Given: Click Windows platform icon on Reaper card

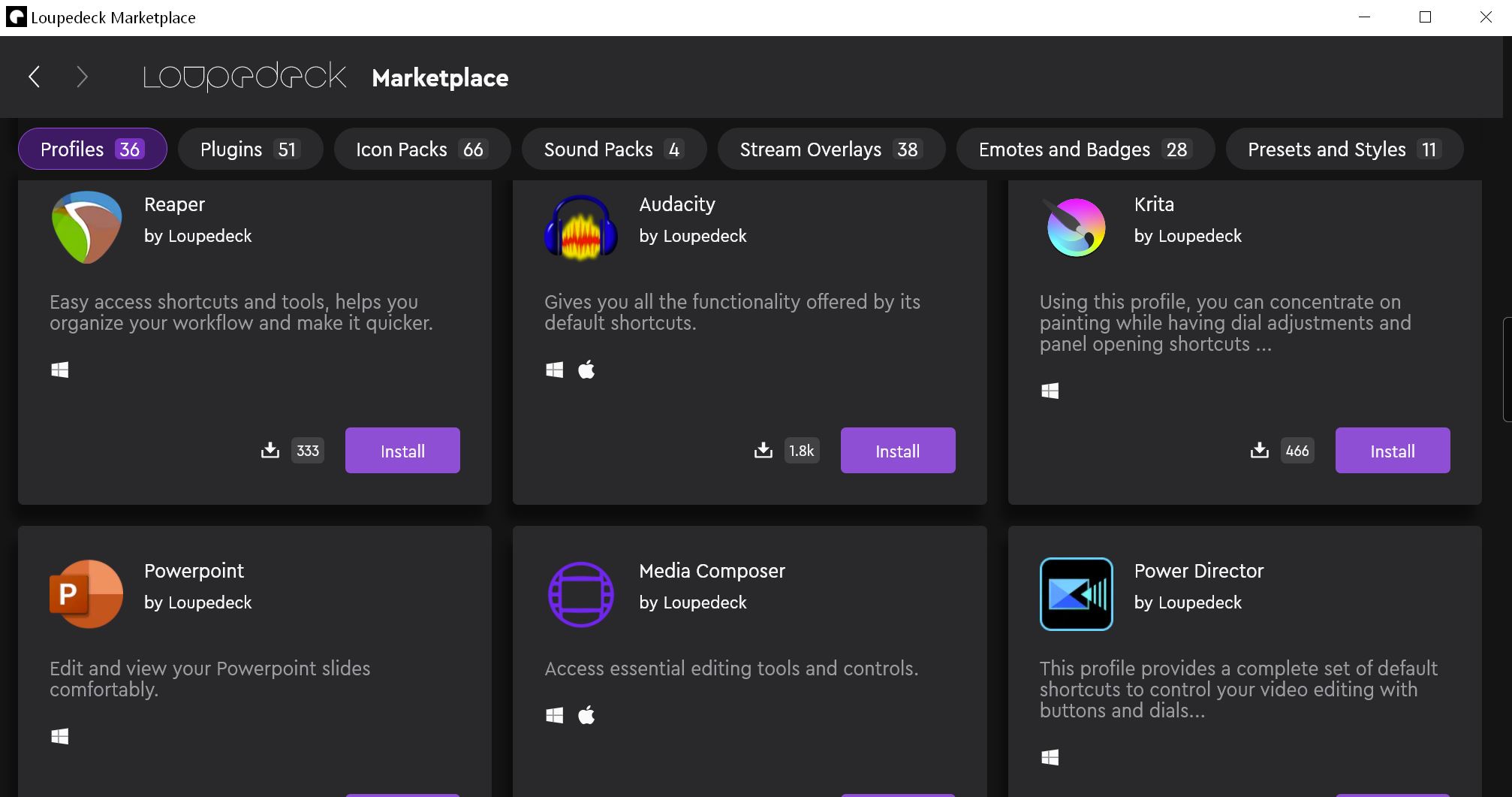Looking at the screenshot, I should 60,370.
